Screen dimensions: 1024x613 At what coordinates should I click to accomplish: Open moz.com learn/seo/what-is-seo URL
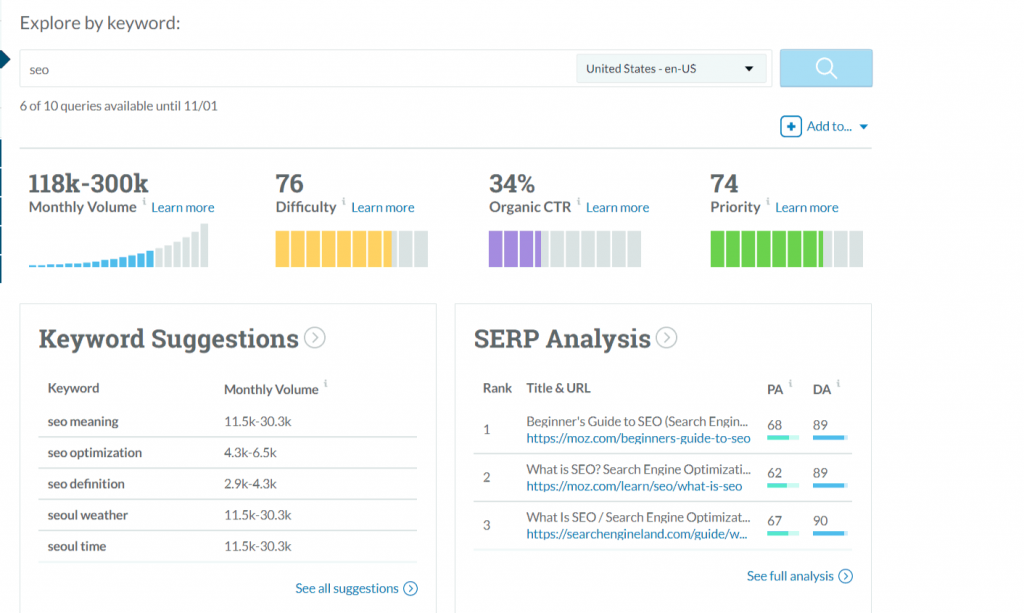(634, 486)
